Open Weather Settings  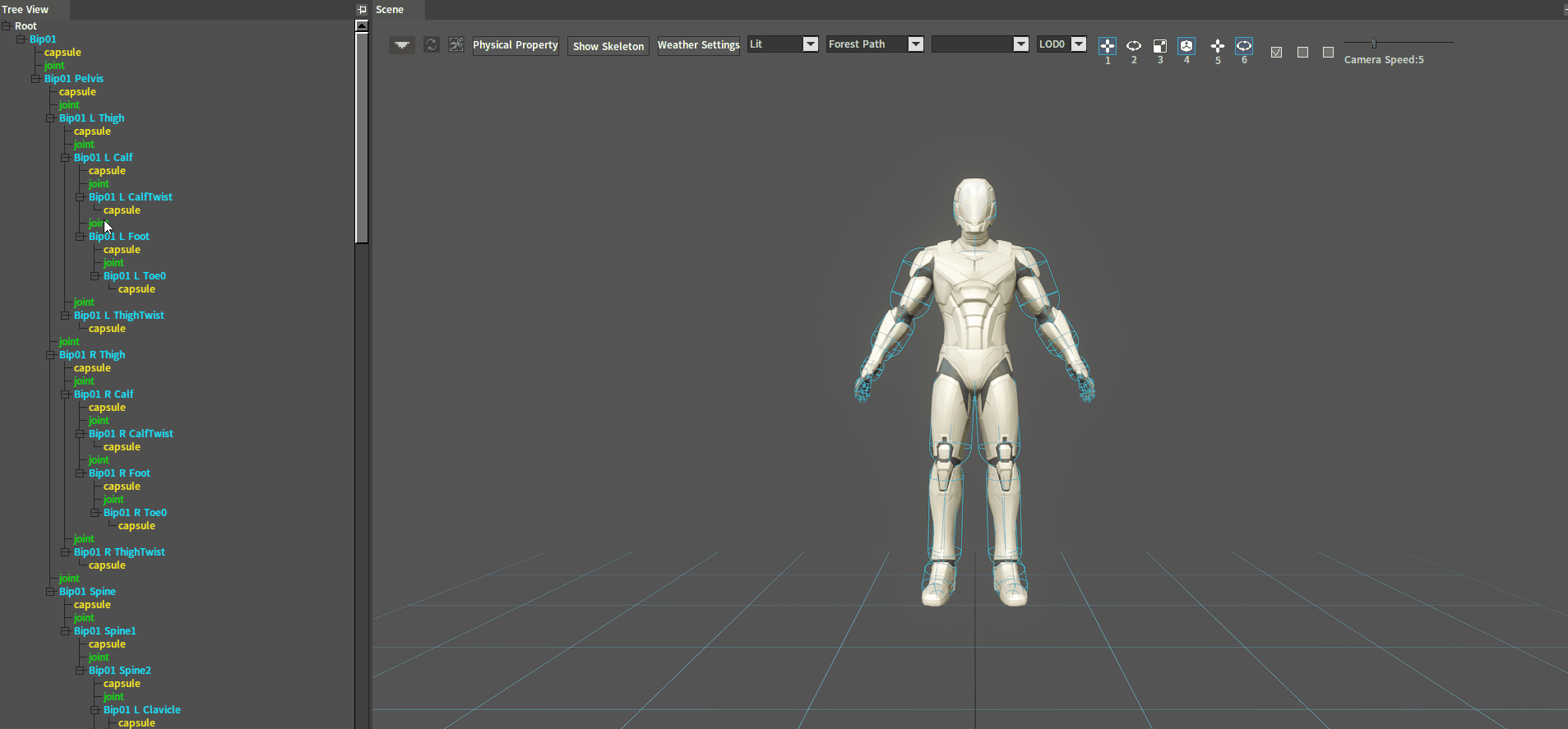pos(698,45)
